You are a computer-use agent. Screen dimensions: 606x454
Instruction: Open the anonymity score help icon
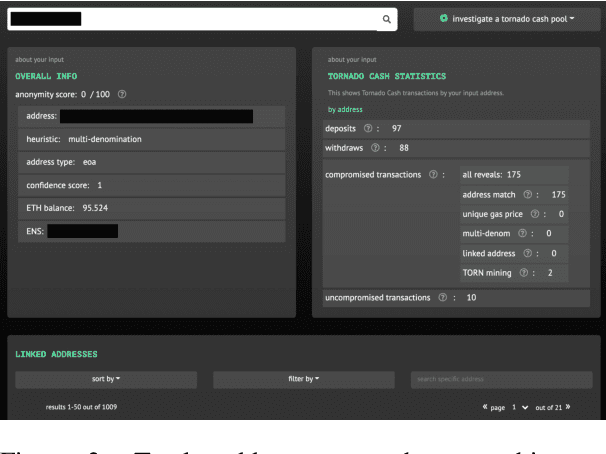(122, 95)
